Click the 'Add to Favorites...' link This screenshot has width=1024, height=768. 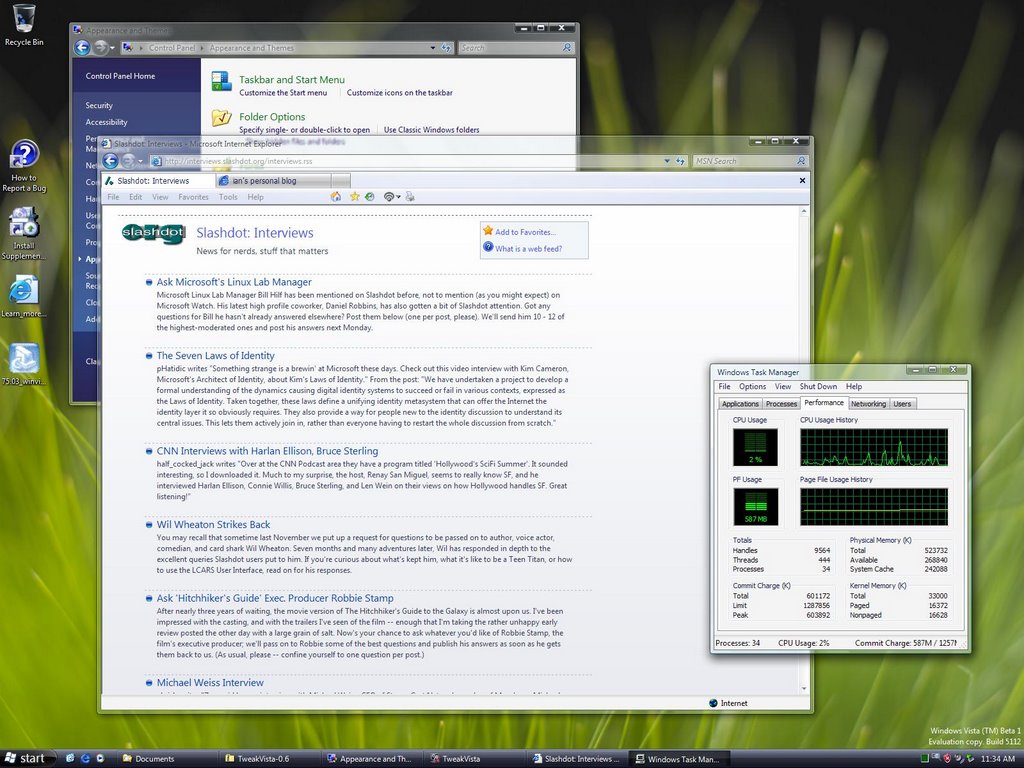click(x=525, y=232)
